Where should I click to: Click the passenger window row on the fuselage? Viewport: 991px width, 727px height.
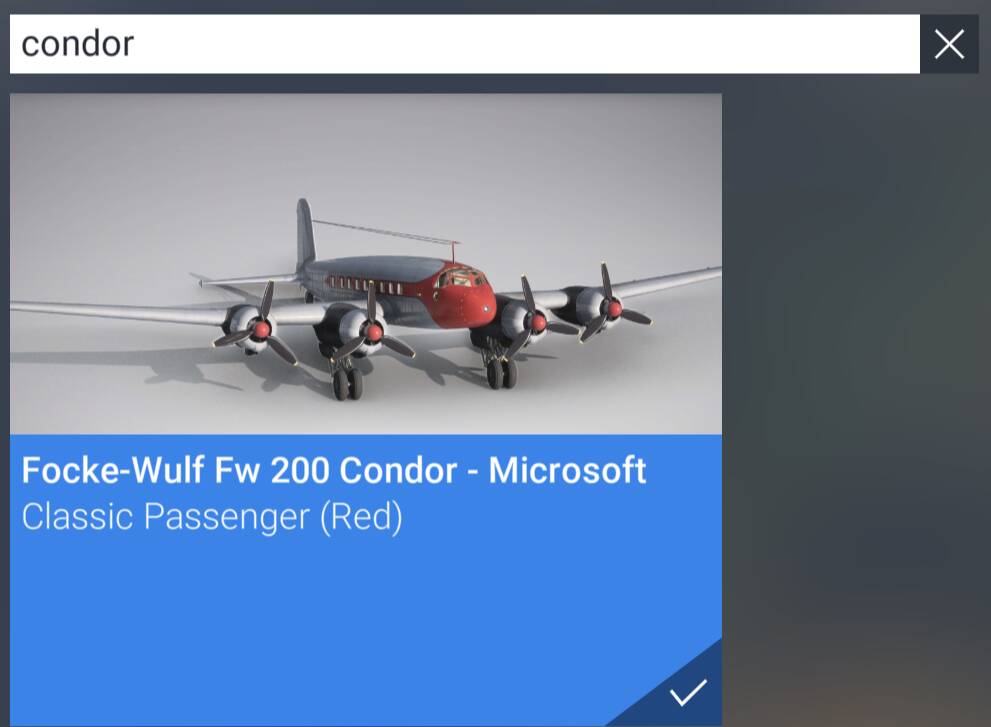363,284
